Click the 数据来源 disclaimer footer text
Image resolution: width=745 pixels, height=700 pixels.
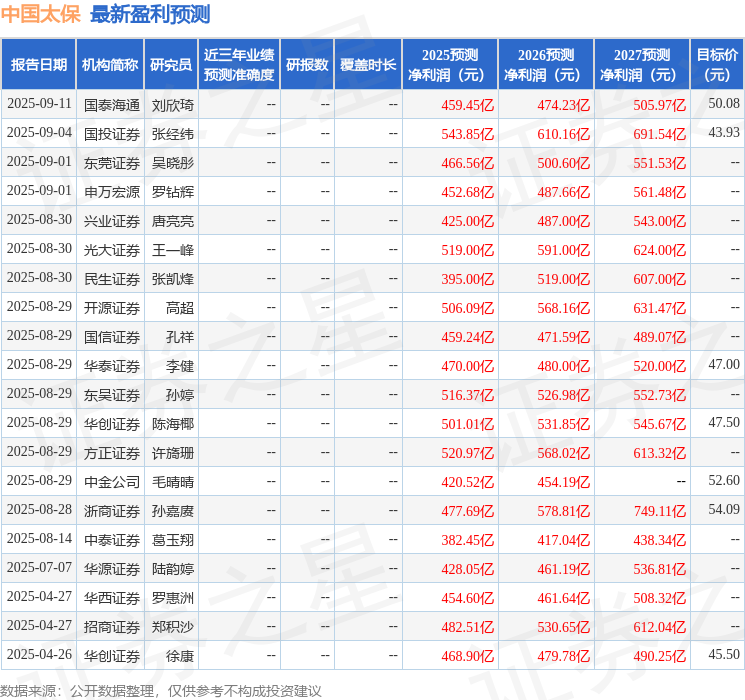[x=161, y=691]
